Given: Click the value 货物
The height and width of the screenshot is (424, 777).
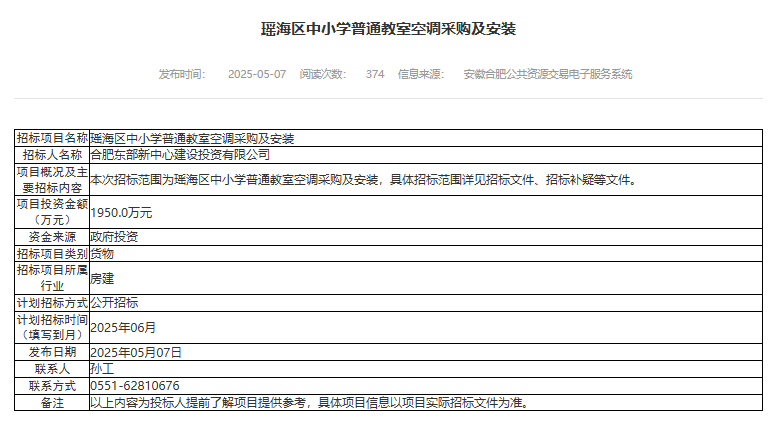Looking at the screenshot, I should pyautogui.click(x=102, y=254).
